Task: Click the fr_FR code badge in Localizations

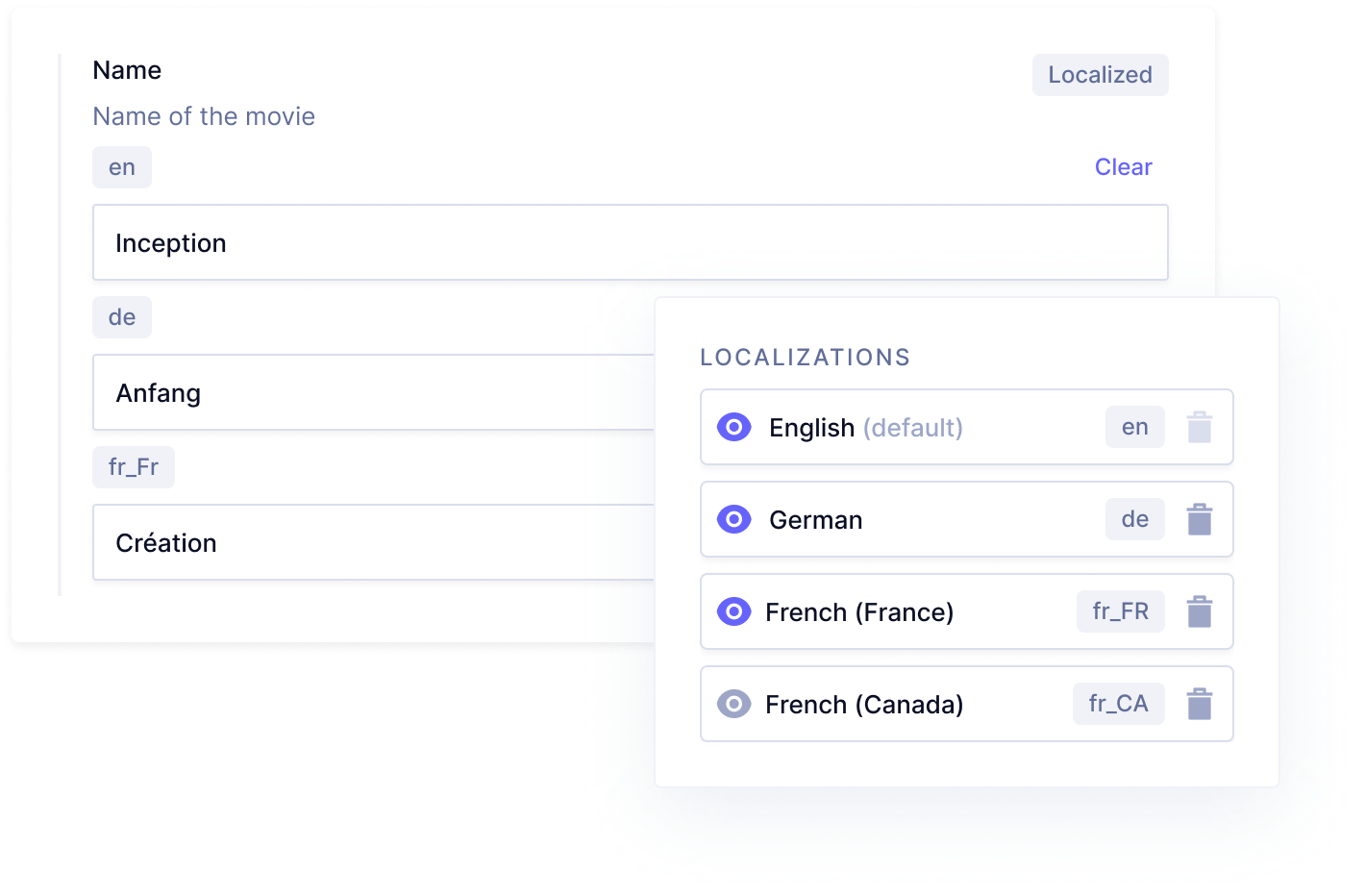Action: 1120,611
